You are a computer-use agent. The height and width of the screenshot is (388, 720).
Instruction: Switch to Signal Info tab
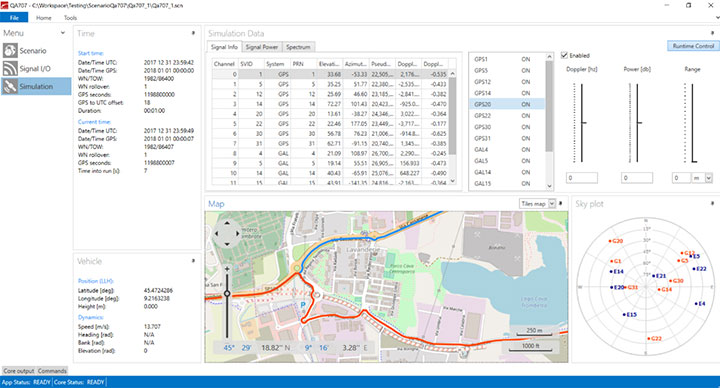[224, 47]
